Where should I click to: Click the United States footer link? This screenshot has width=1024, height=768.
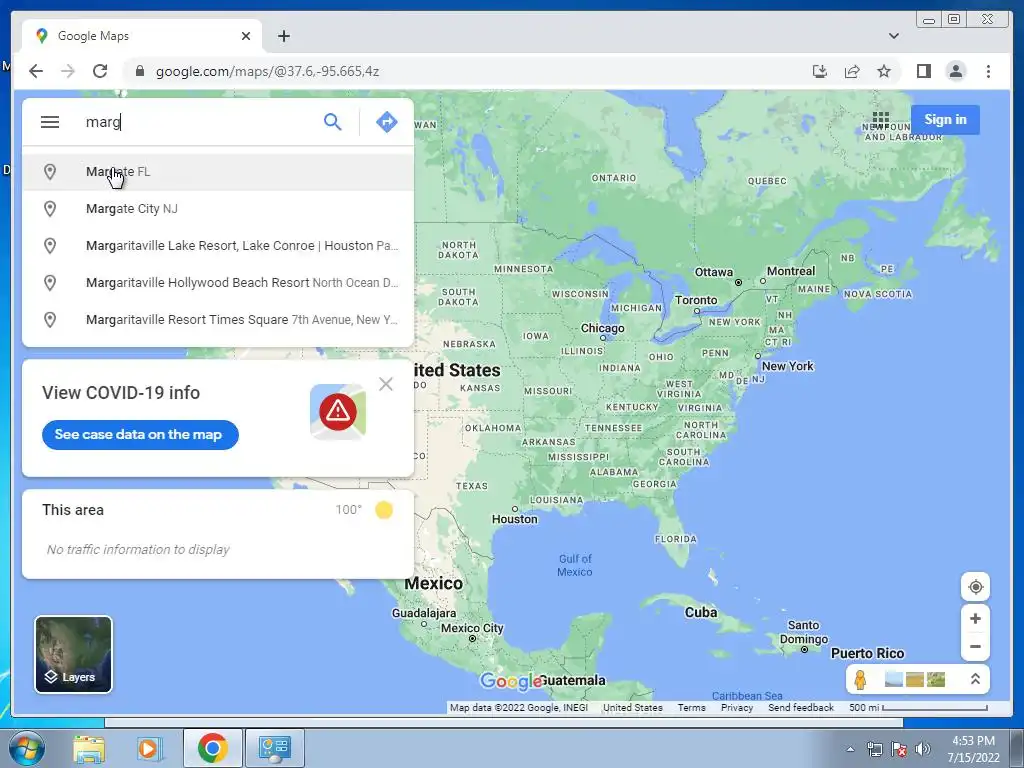coord(632,707)
